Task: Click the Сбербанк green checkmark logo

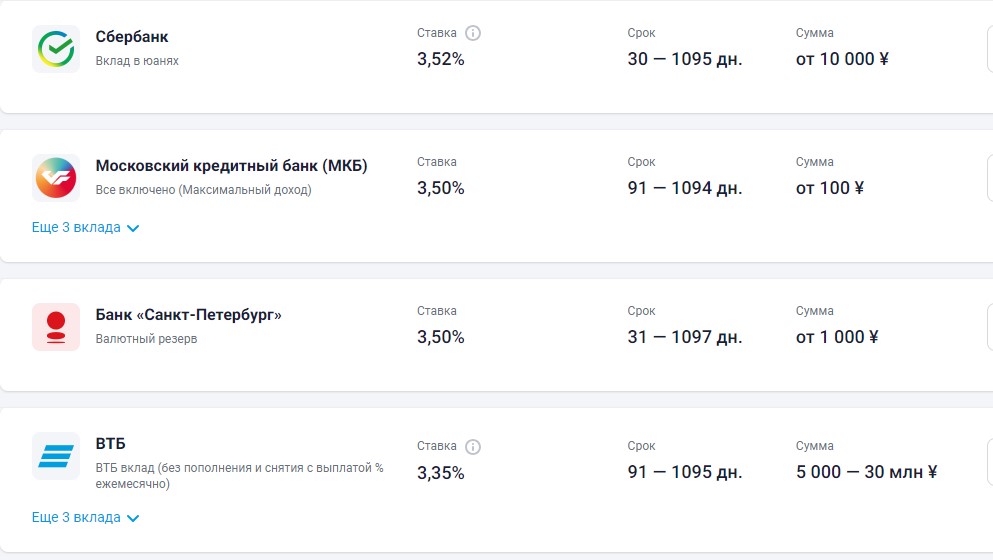Action: pyautogui.click(x=56, y=49)
